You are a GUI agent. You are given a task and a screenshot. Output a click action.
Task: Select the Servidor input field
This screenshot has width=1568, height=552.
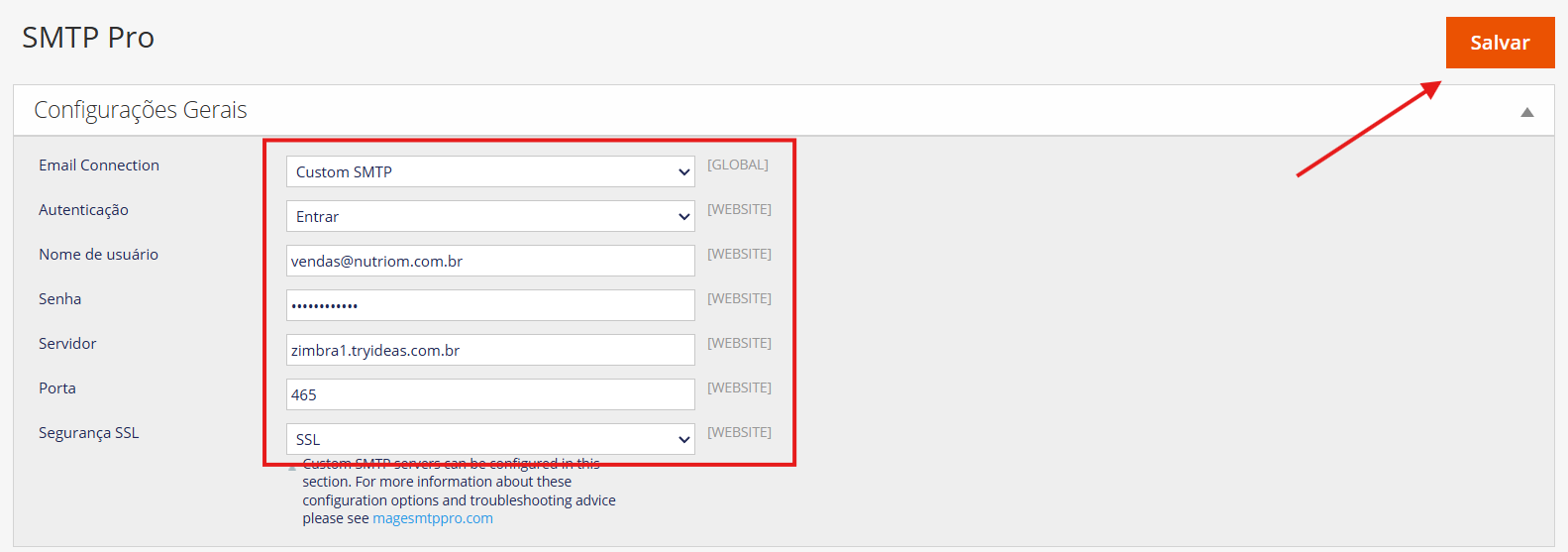point(490,350)
